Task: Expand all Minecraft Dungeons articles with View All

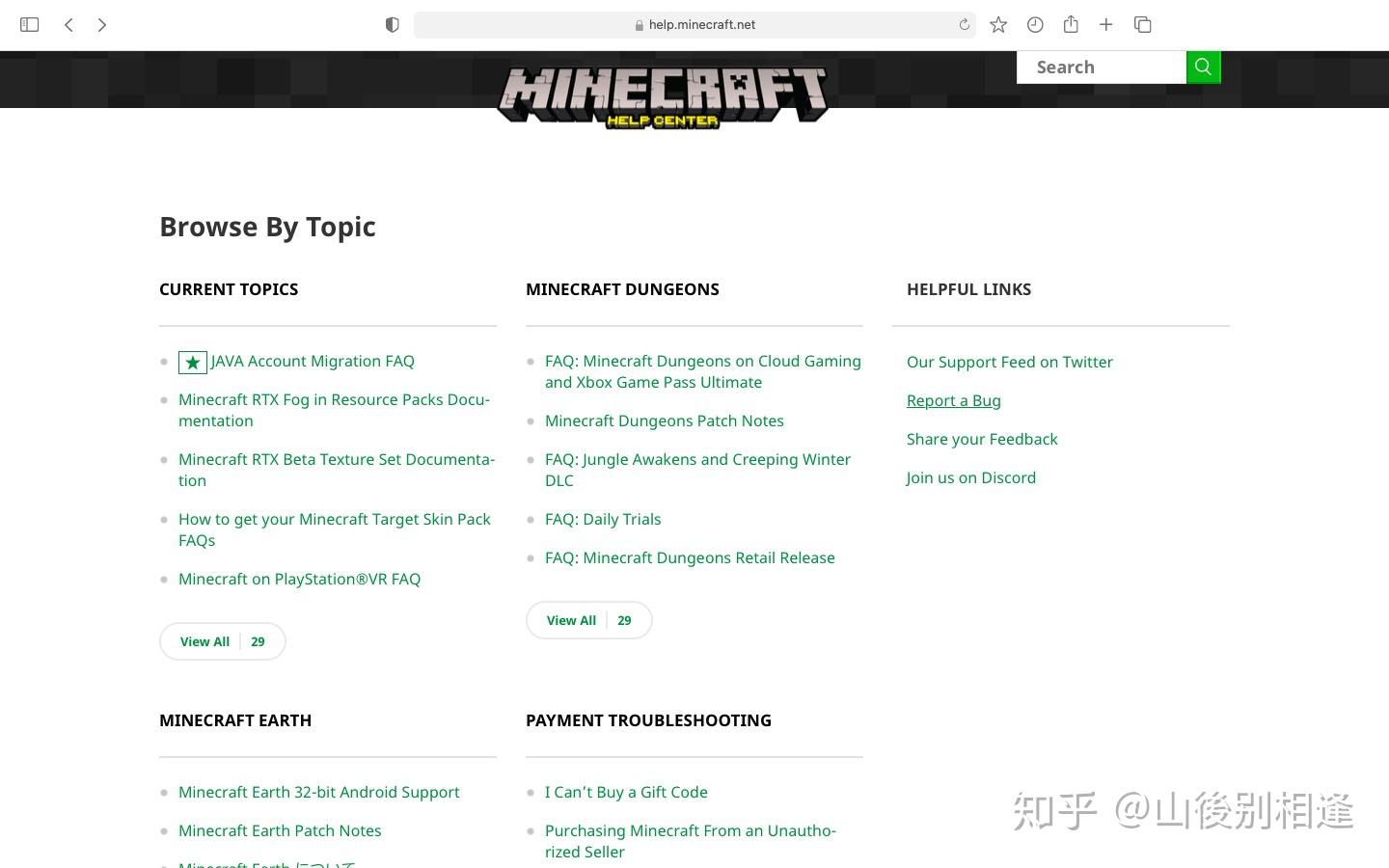Action: 588,620
